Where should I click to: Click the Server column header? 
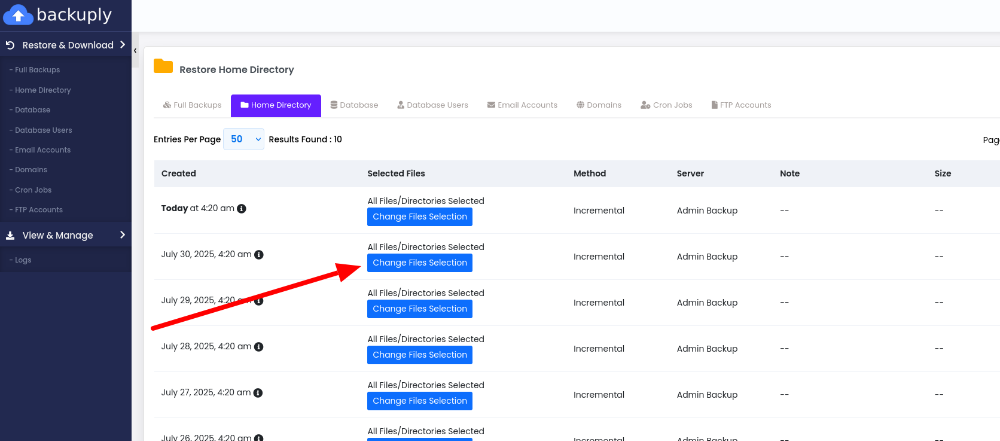691,174
